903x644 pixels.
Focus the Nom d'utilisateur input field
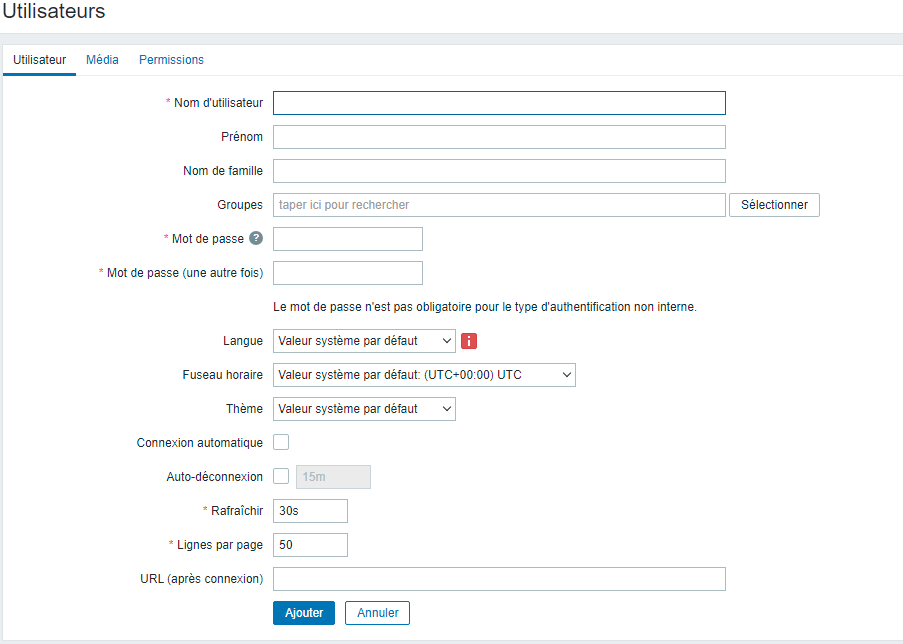coord(499,103)
